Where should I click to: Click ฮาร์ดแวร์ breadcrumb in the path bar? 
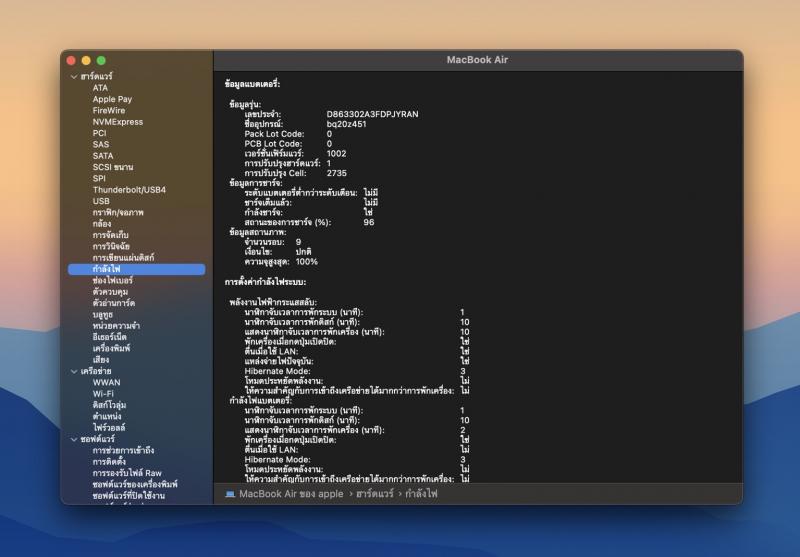click(x=375, y=494)
